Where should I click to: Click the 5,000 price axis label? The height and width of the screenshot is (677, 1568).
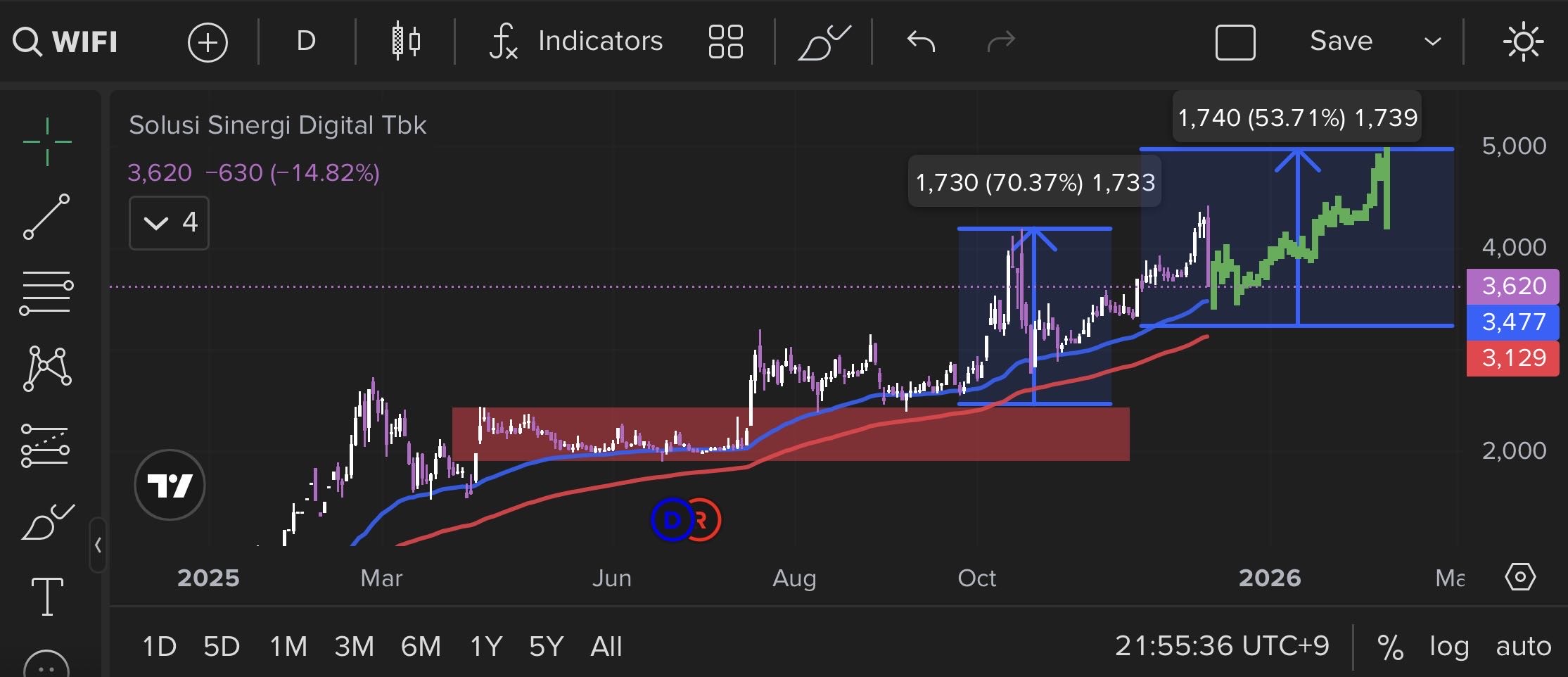coord(1514,146)
